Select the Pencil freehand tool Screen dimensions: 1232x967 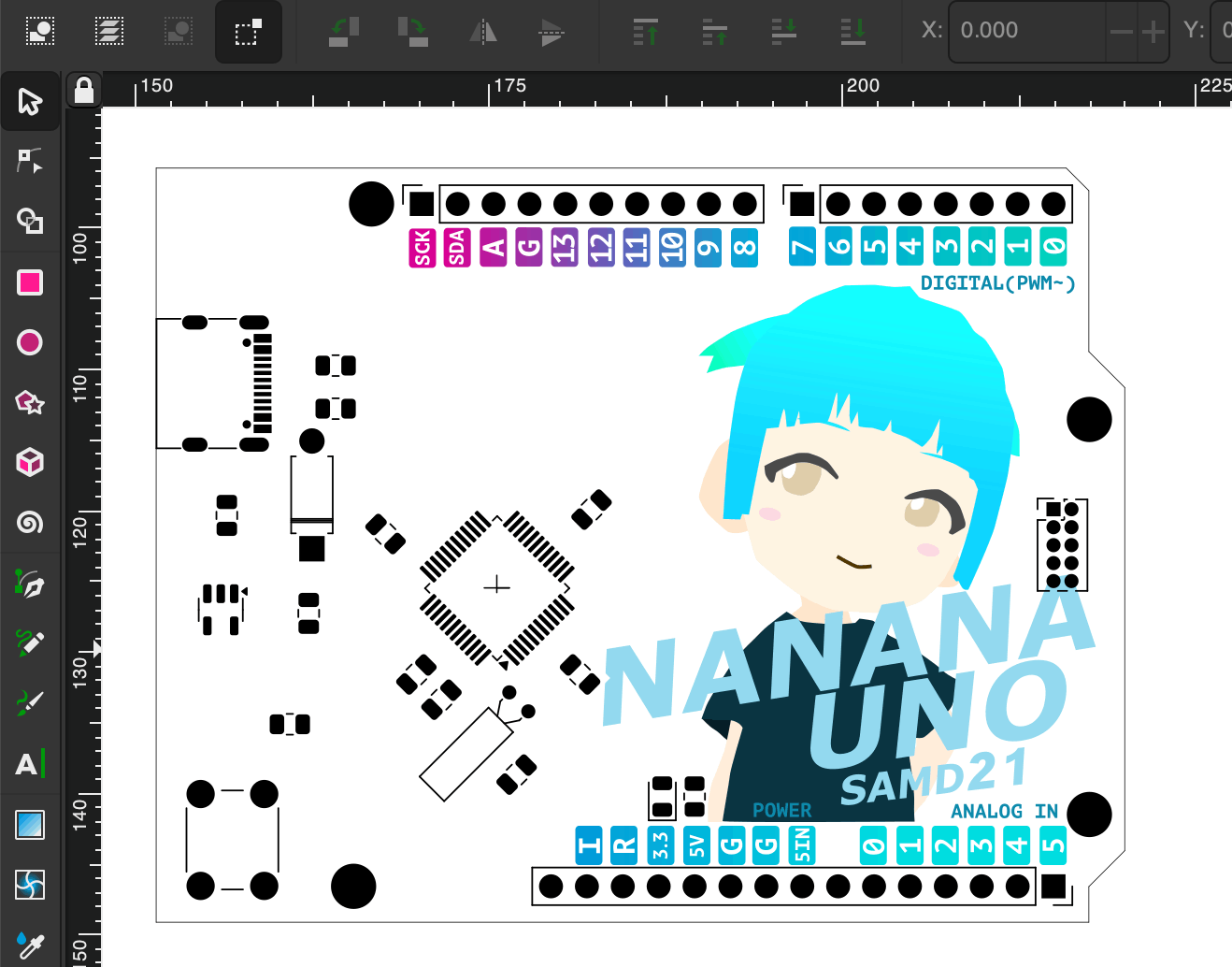[30, 643]
